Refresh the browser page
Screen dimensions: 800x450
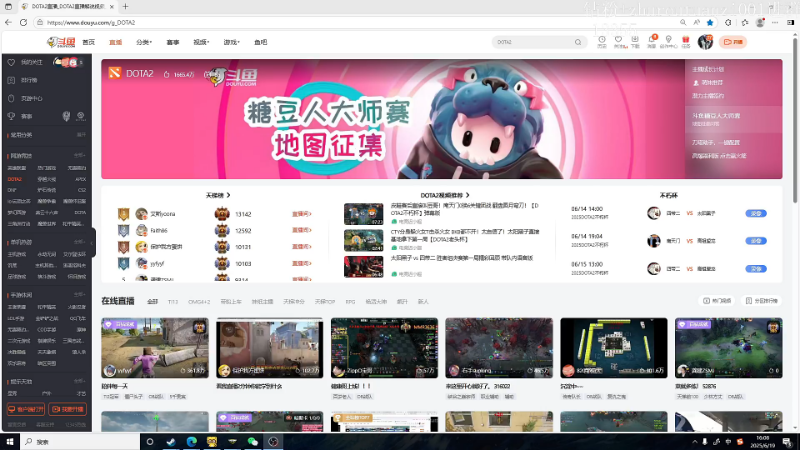coord(23,22)
